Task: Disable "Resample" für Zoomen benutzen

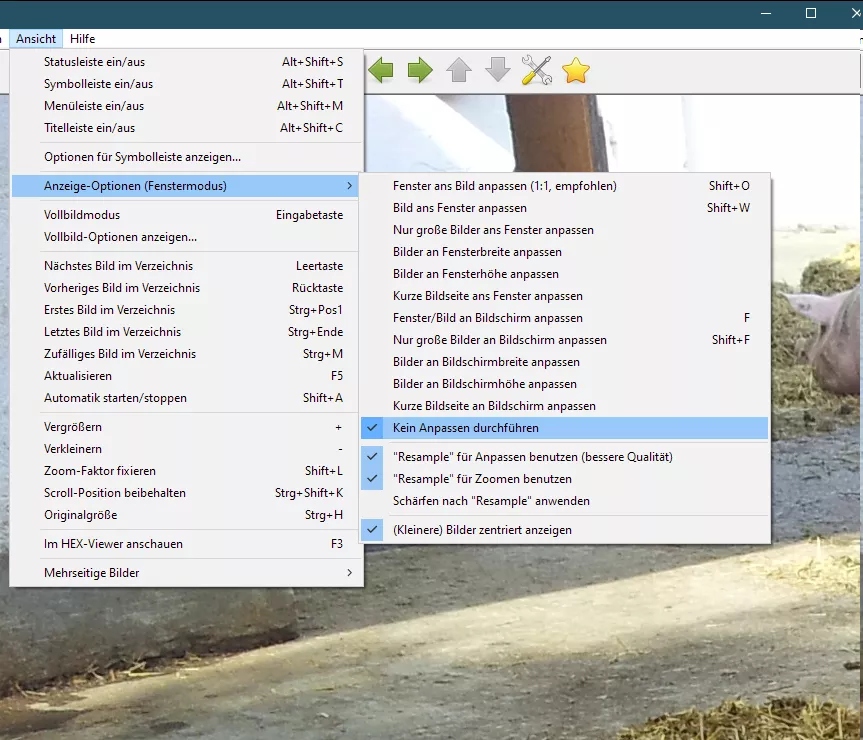Action: (x=482, y=479)
